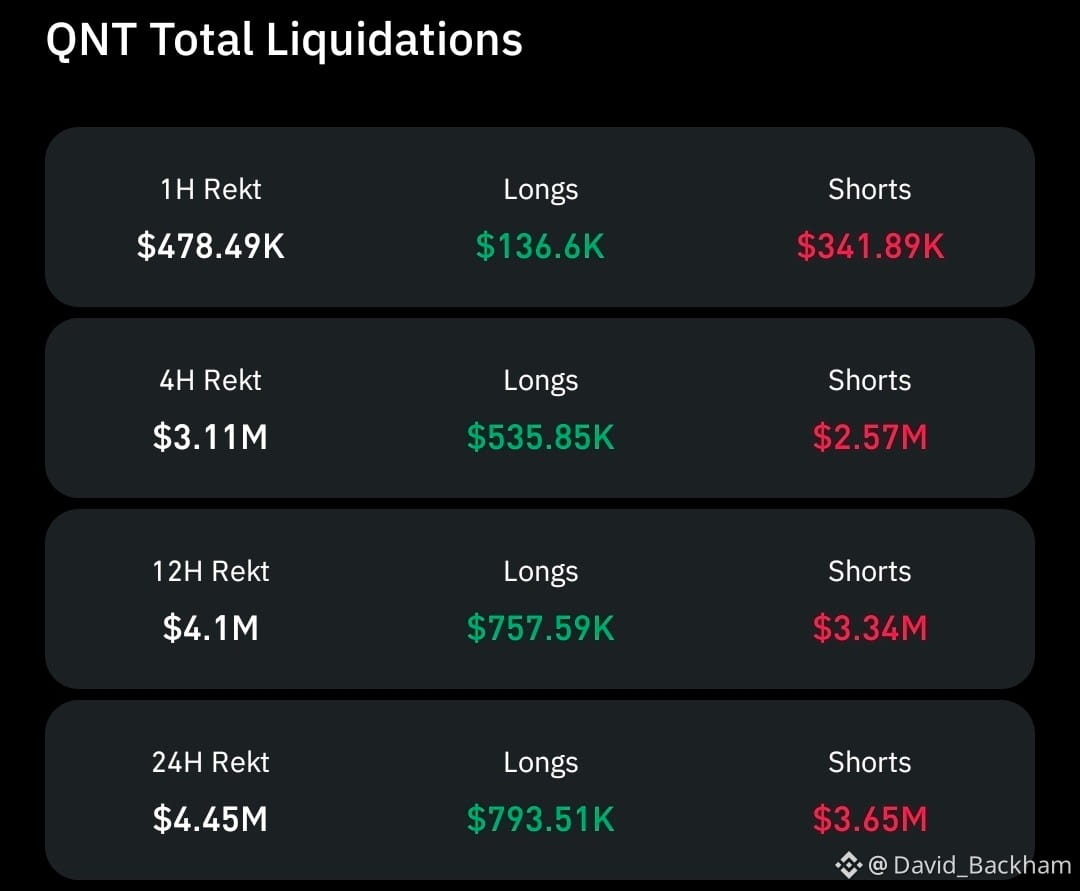Select the $4.45M 24H total
The width and height of the screenshot is (1080, 891).
point(211,819)
